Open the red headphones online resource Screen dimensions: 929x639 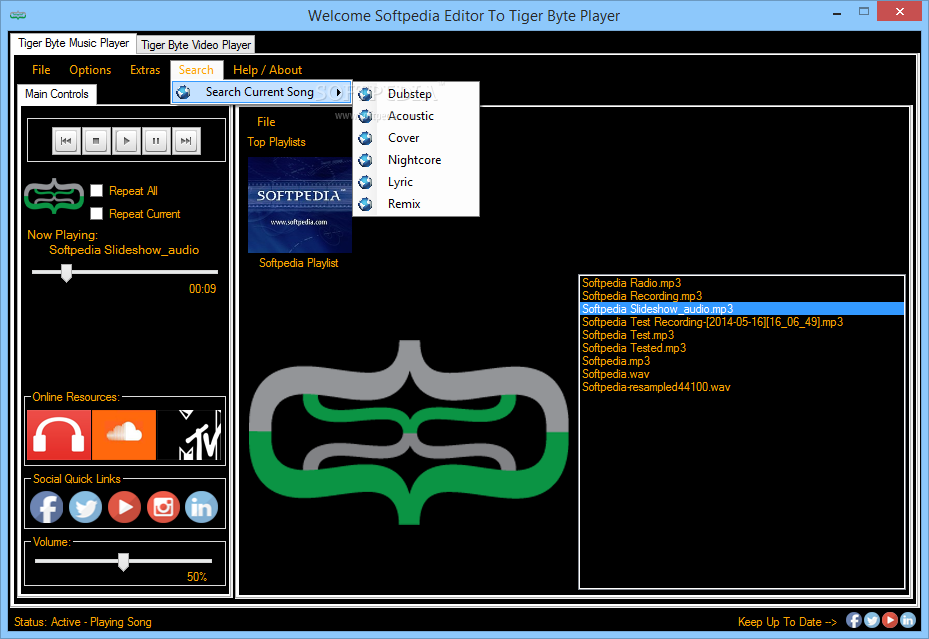(x=59, y=435)
